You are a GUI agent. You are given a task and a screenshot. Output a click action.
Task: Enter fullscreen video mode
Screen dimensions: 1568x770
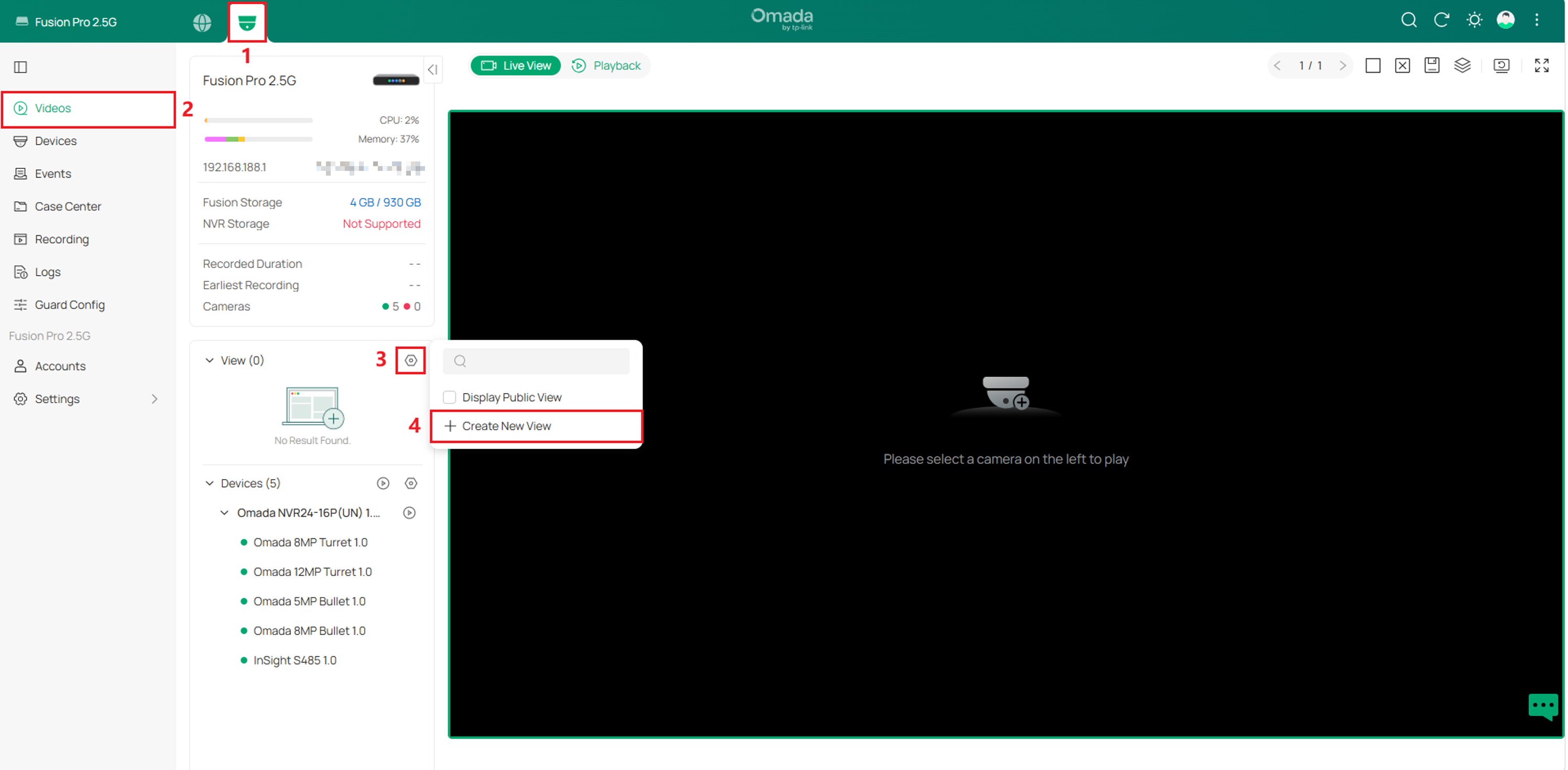1542,66
